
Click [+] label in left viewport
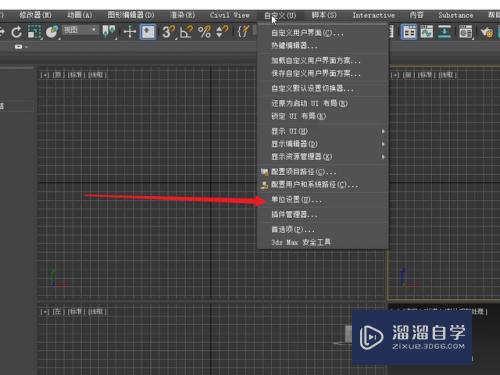(45, 312)
